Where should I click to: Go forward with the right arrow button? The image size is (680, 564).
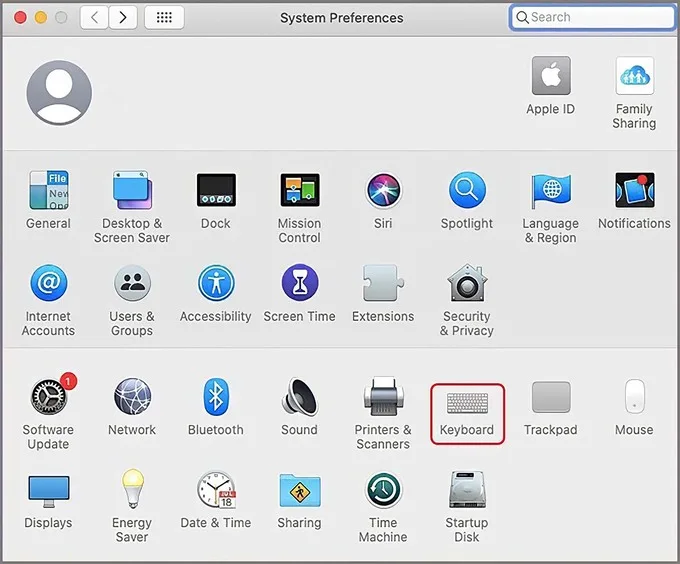tap(123, 17)
